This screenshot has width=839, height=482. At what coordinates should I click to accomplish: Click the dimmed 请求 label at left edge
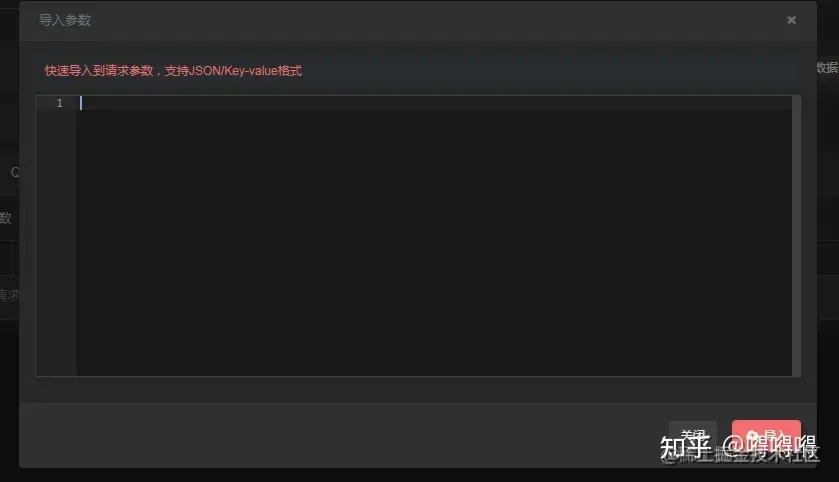pos(9,295)
